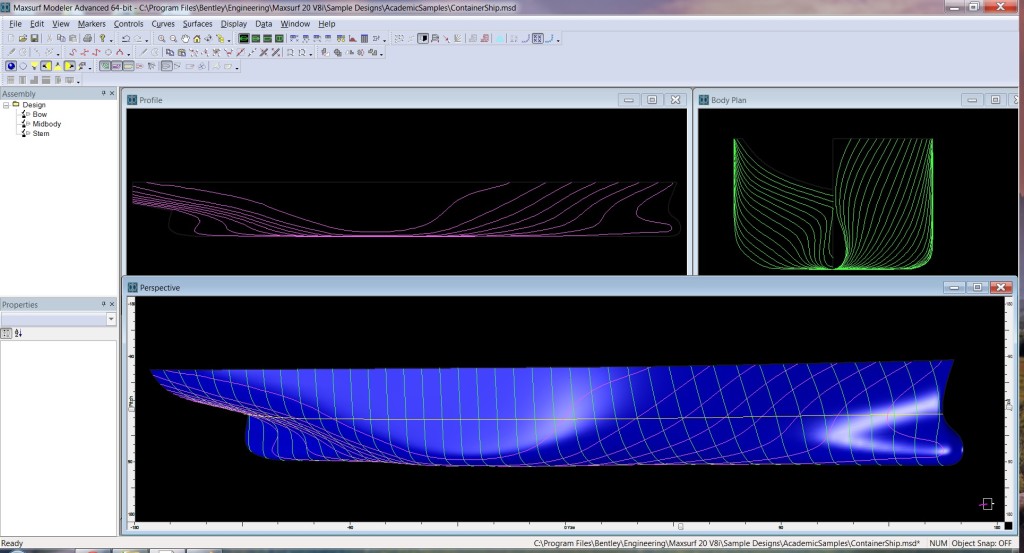Click the first gray layout icon in bottom toolbar
The height and width of the screenshot is (553, 1024).
pyautogui.click(x=10, y=80)
